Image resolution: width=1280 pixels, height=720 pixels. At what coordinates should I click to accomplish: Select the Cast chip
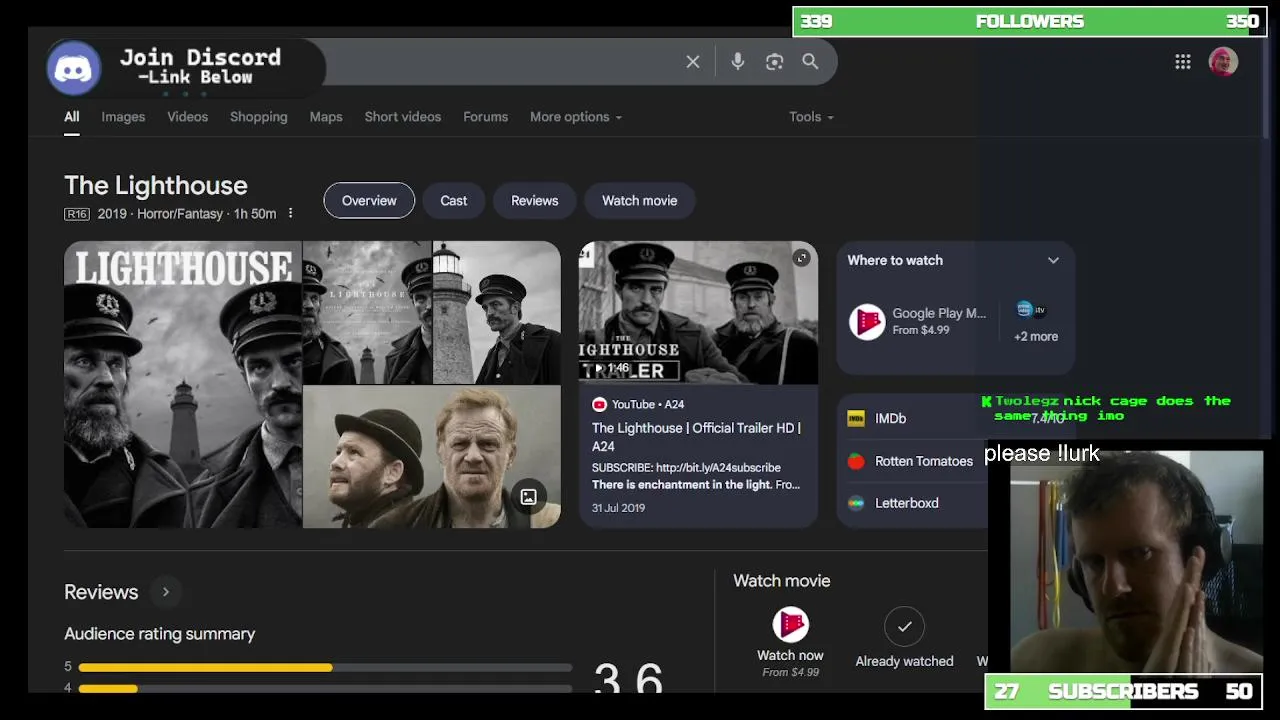454,201
